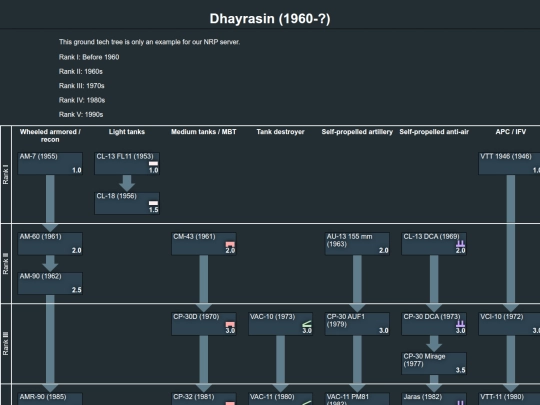Image resolution: width=540 pixels, height=405 pixels.
Task: Click the text 'Rank V: 1990s'
Action: click(81, 114)
